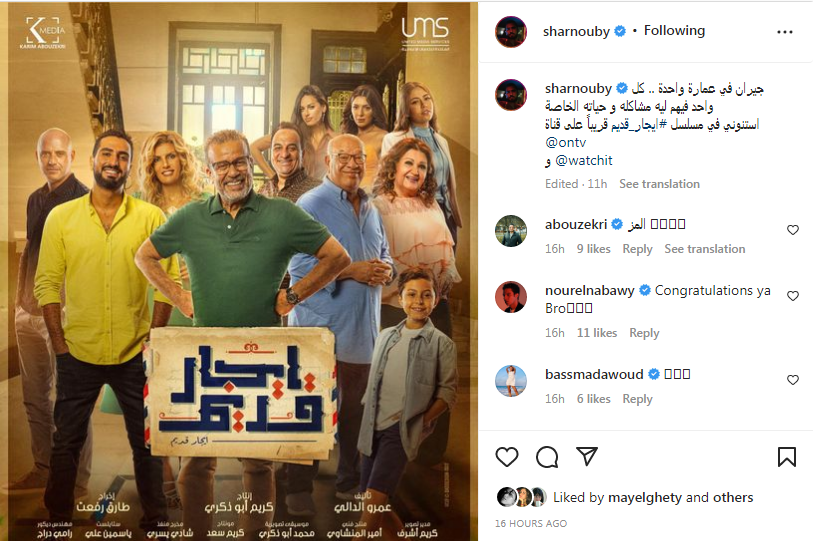The width and height of the screenshot is (813, 541).
Task: Open sharnouby's avatar in the post header
Action: 511,32
